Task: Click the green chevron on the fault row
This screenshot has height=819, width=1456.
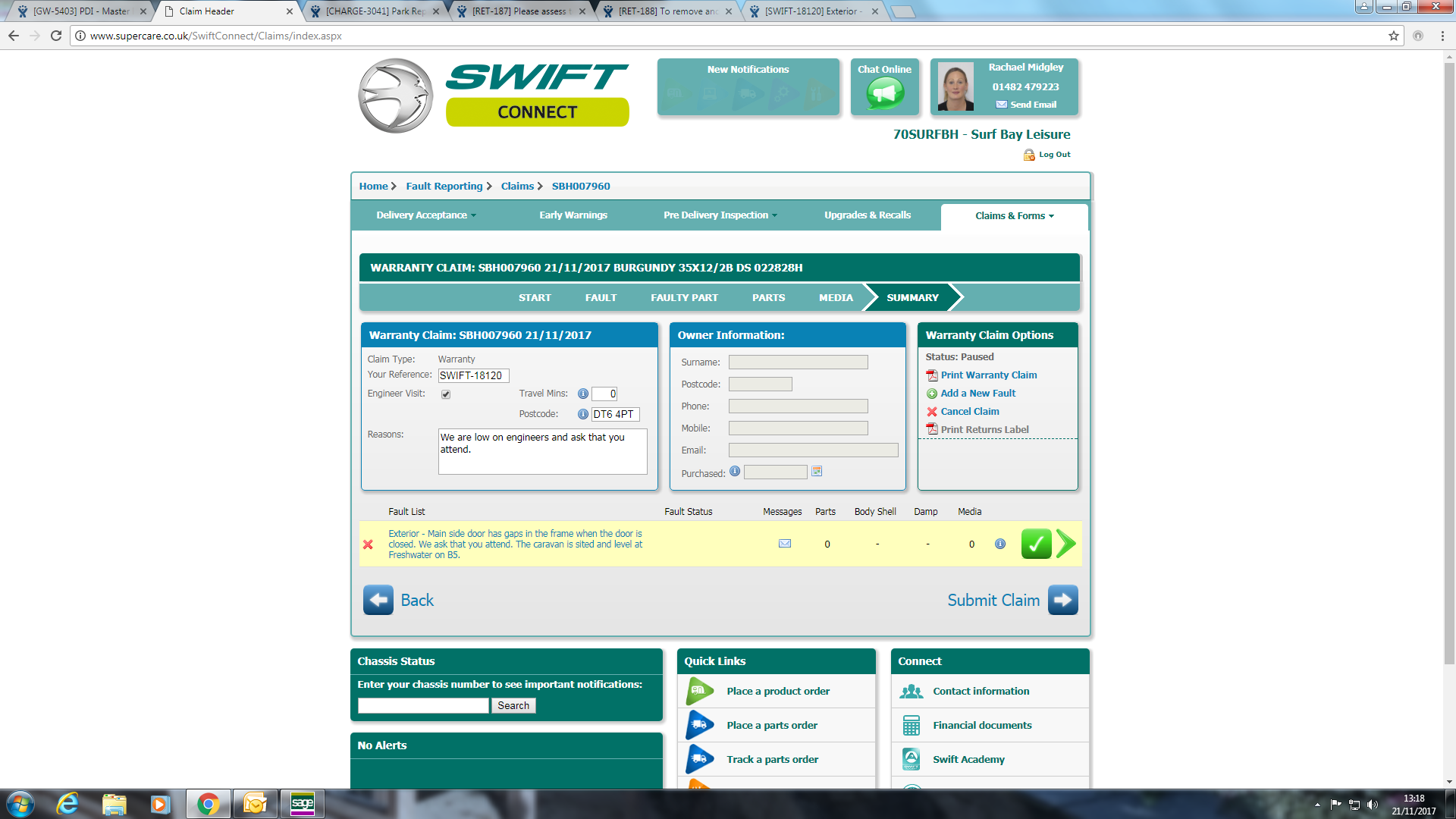Action: tap(1065, 544)
